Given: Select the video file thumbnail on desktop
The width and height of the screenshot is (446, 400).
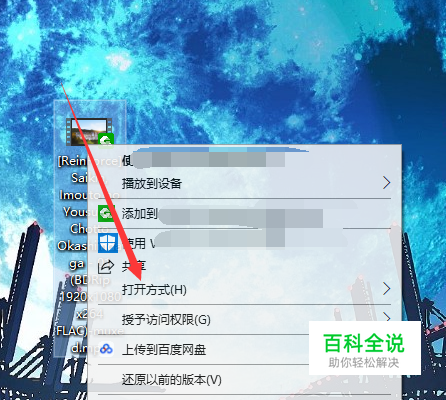Looking at the screenshot, I should (x=89, y=132).
